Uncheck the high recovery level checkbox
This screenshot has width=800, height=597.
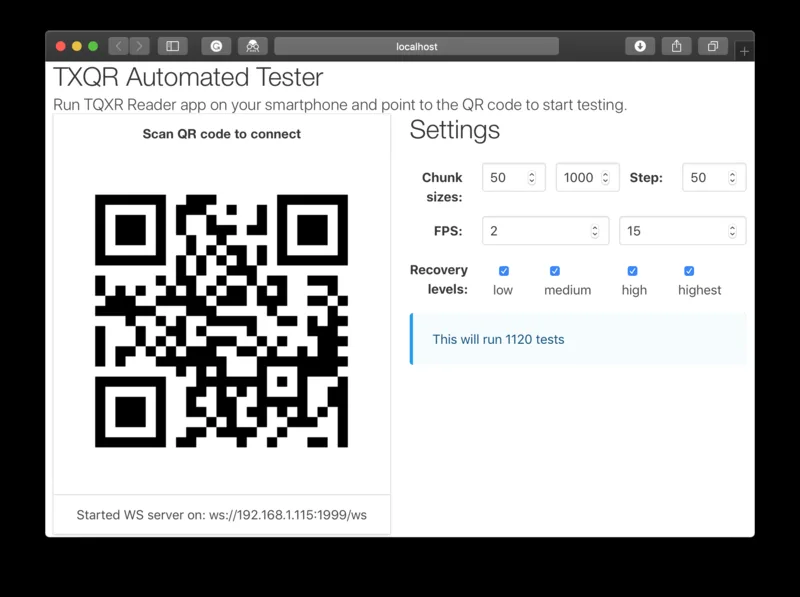click(632, 271)
